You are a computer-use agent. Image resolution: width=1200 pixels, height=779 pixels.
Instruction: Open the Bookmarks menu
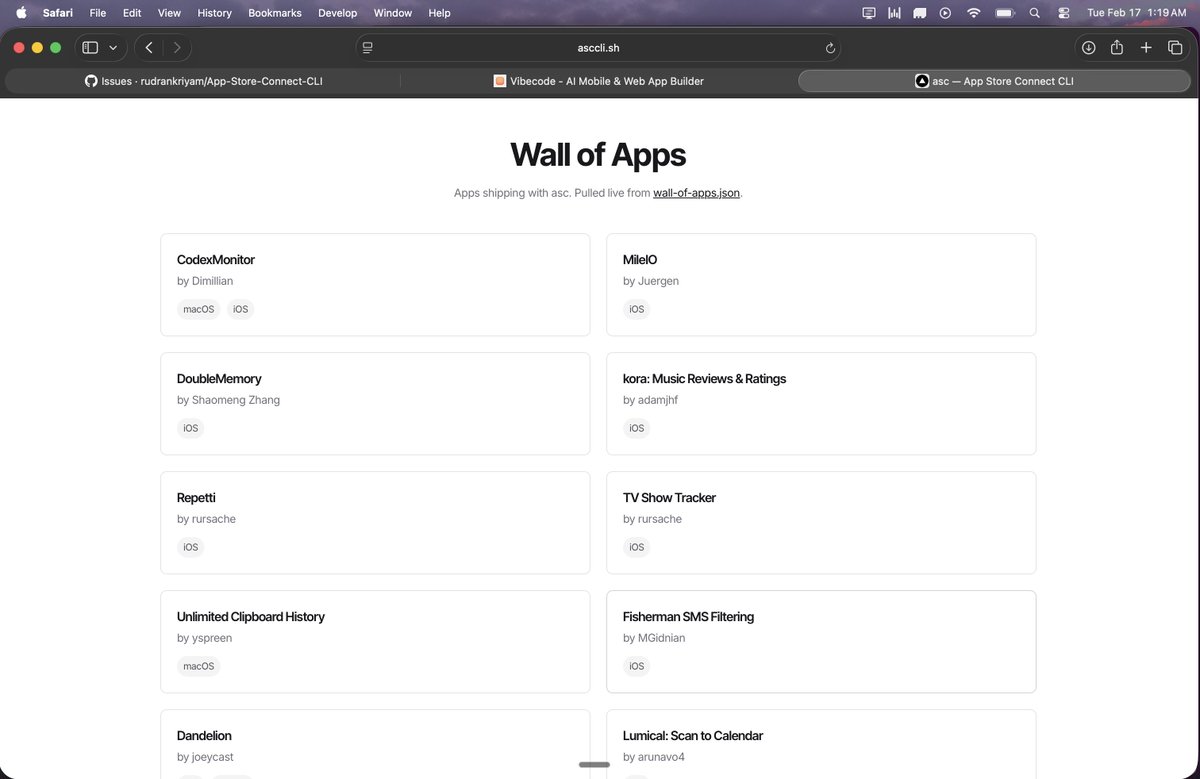click(x=275, y=13)
